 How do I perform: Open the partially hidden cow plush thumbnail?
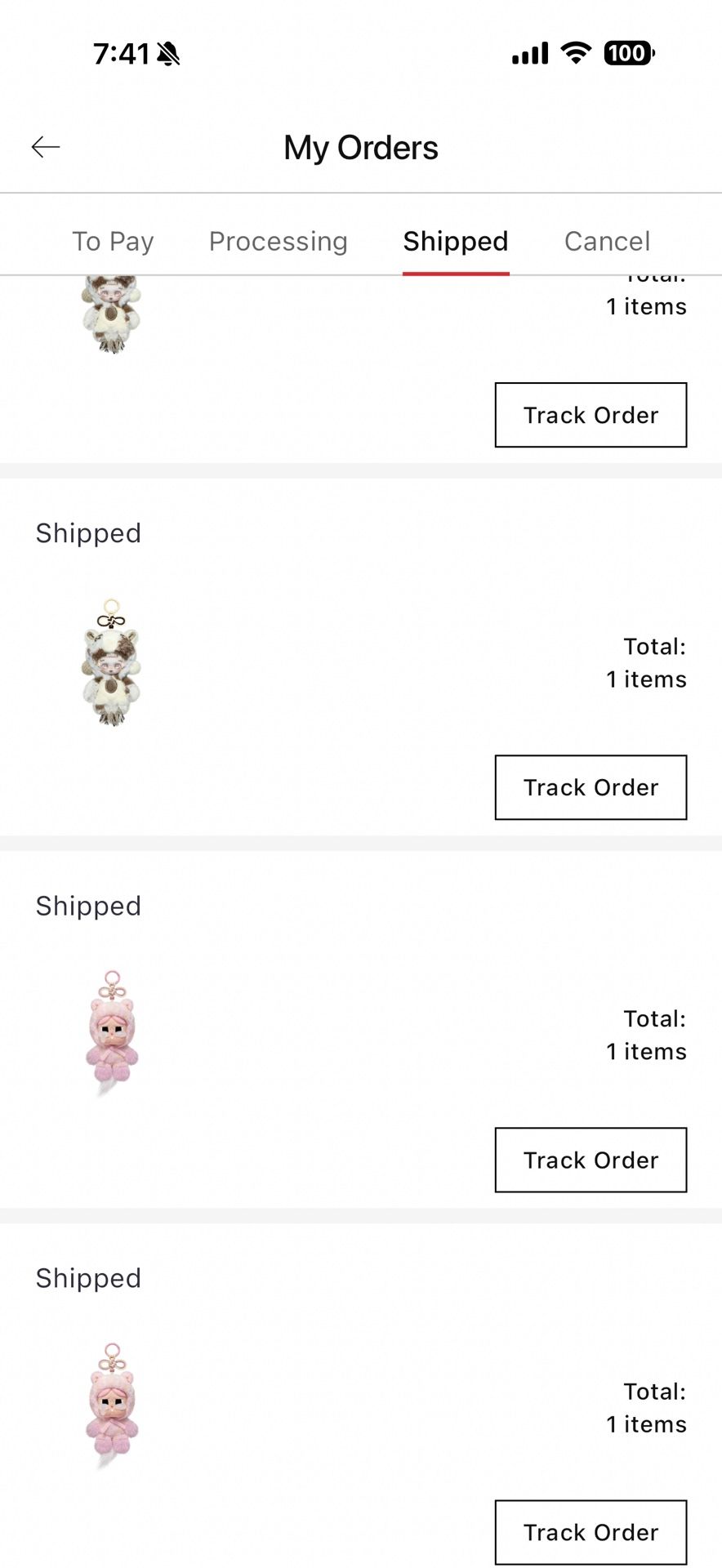tap(112, 314)
